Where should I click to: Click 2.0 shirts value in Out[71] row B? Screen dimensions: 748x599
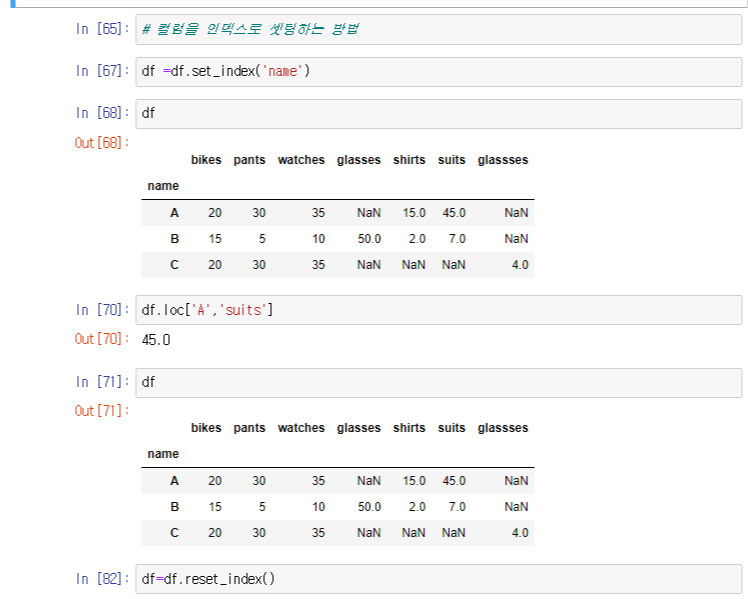click(x=417, y=506)
